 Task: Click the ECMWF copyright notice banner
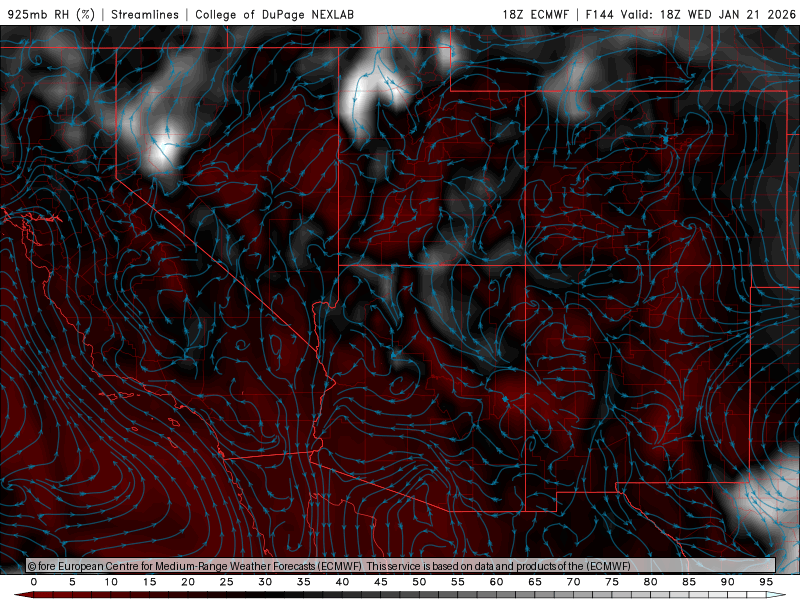[x=401, y=566]
